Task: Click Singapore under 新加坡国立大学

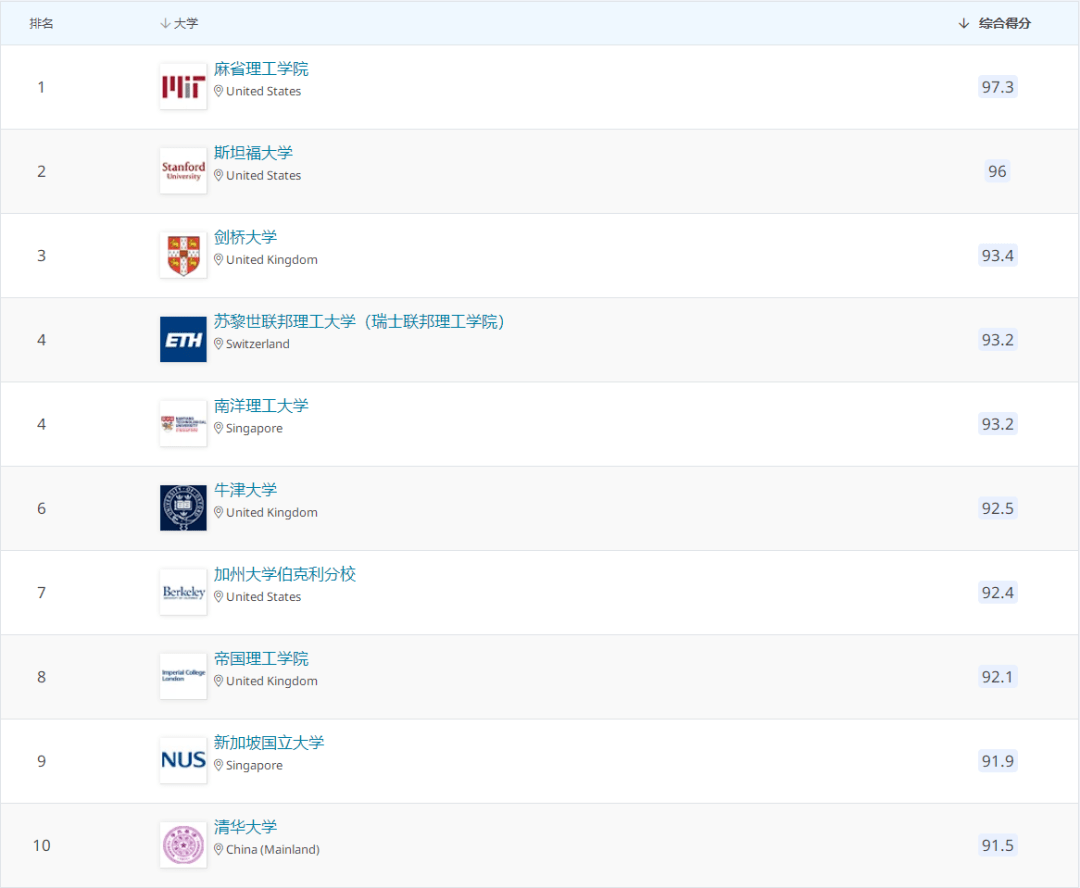Action: [x=254, y=765]
